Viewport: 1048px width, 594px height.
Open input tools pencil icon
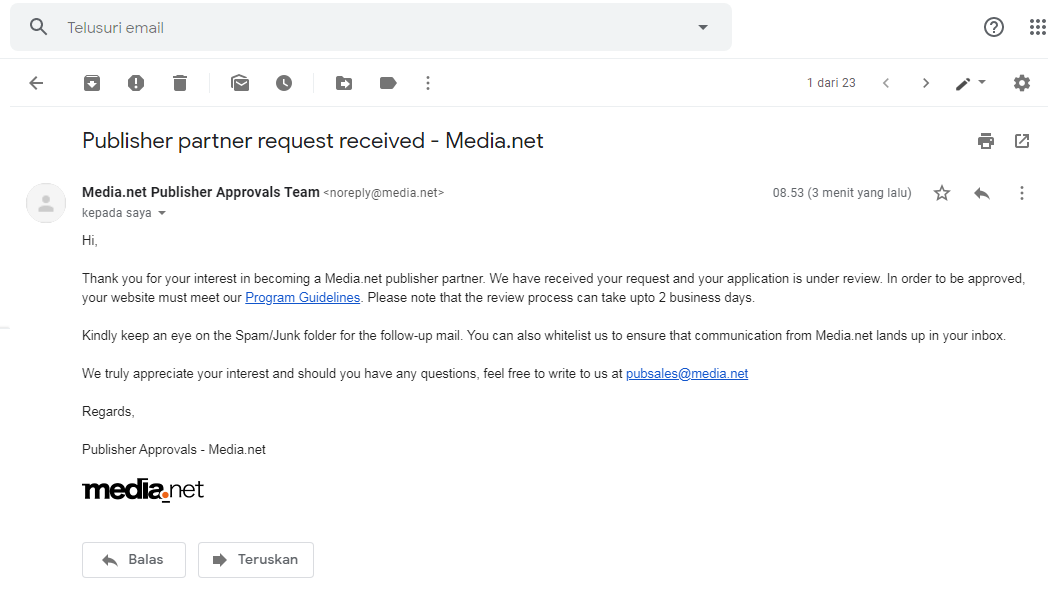[962, 84]
